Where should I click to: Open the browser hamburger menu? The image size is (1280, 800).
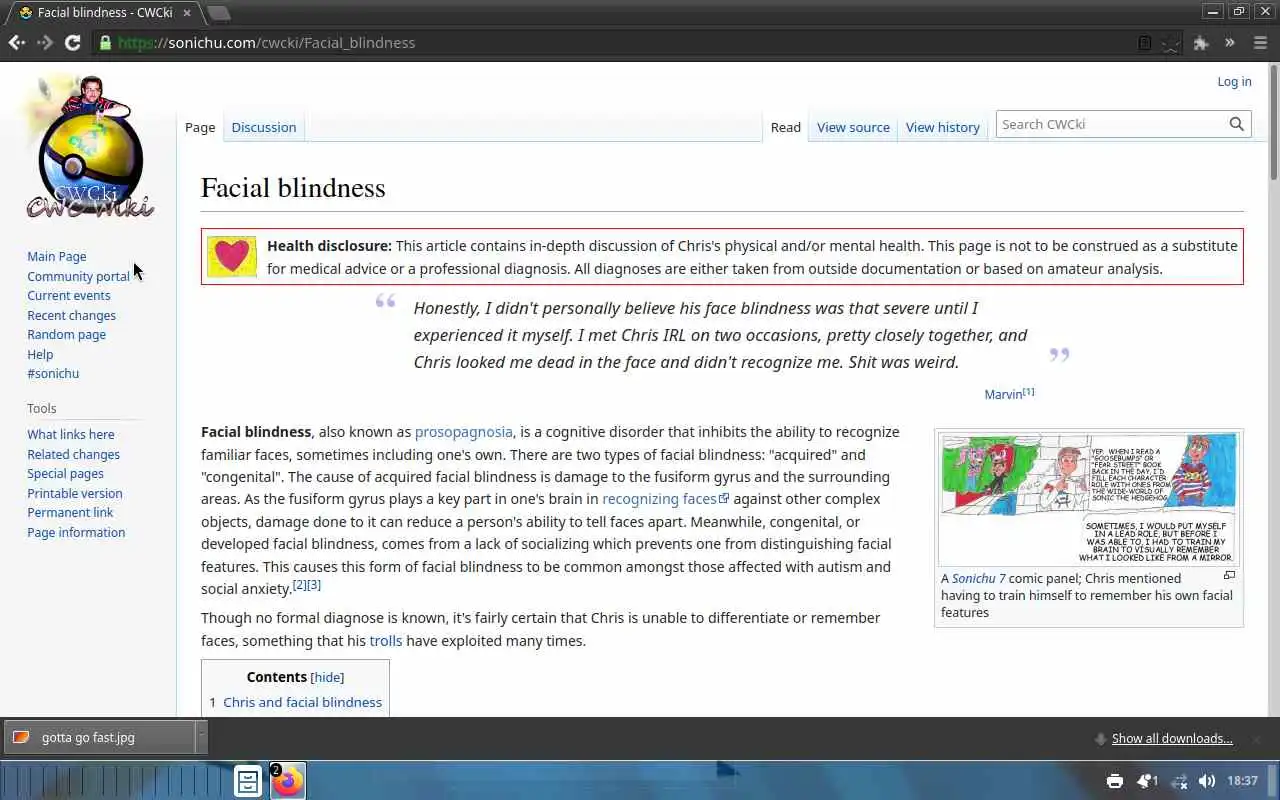pyautogui.click(x=1260, y=42)
